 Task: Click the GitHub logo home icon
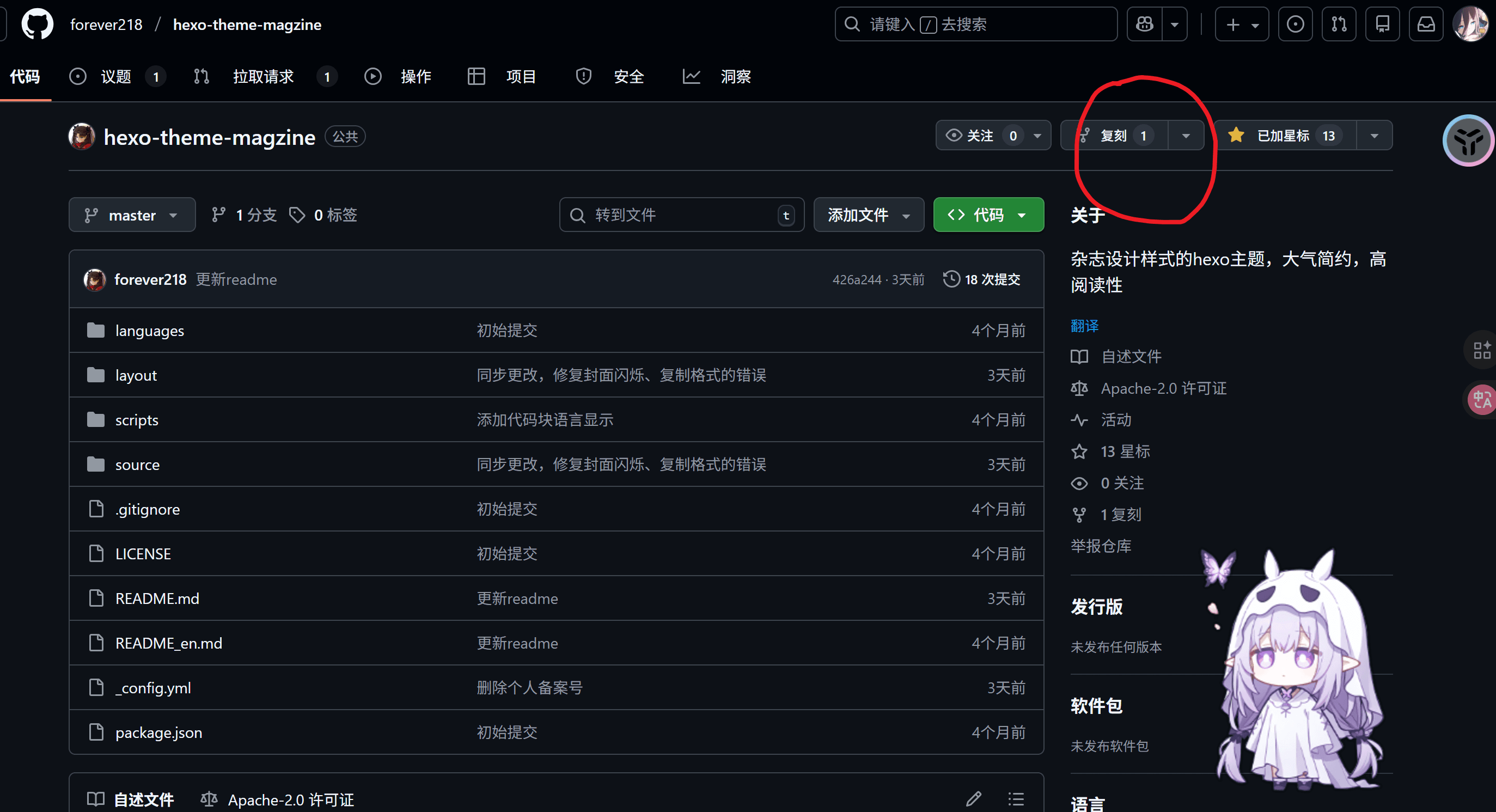click(37, 25)
